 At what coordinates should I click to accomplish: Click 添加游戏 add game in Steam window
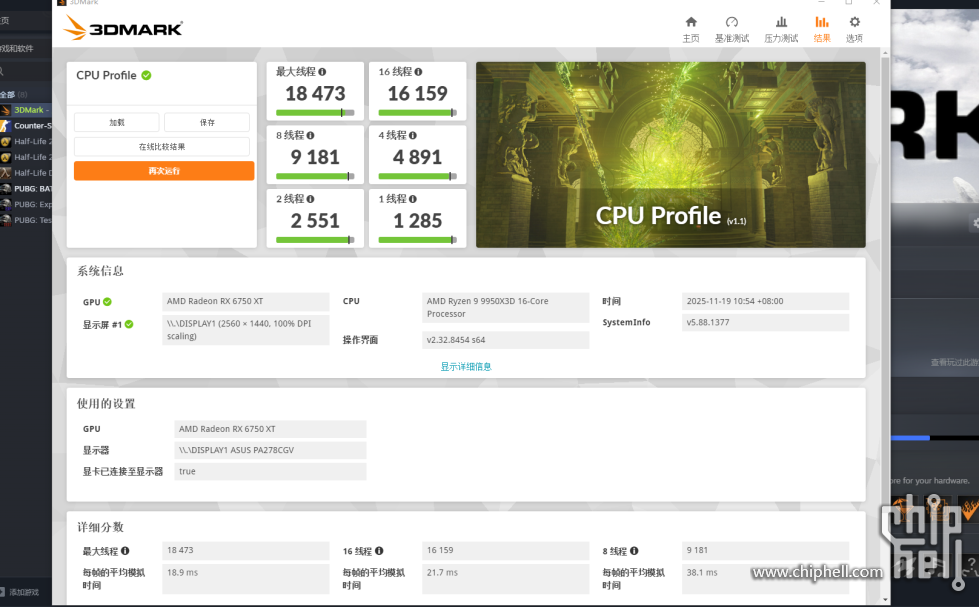click(x=19, y=592)
